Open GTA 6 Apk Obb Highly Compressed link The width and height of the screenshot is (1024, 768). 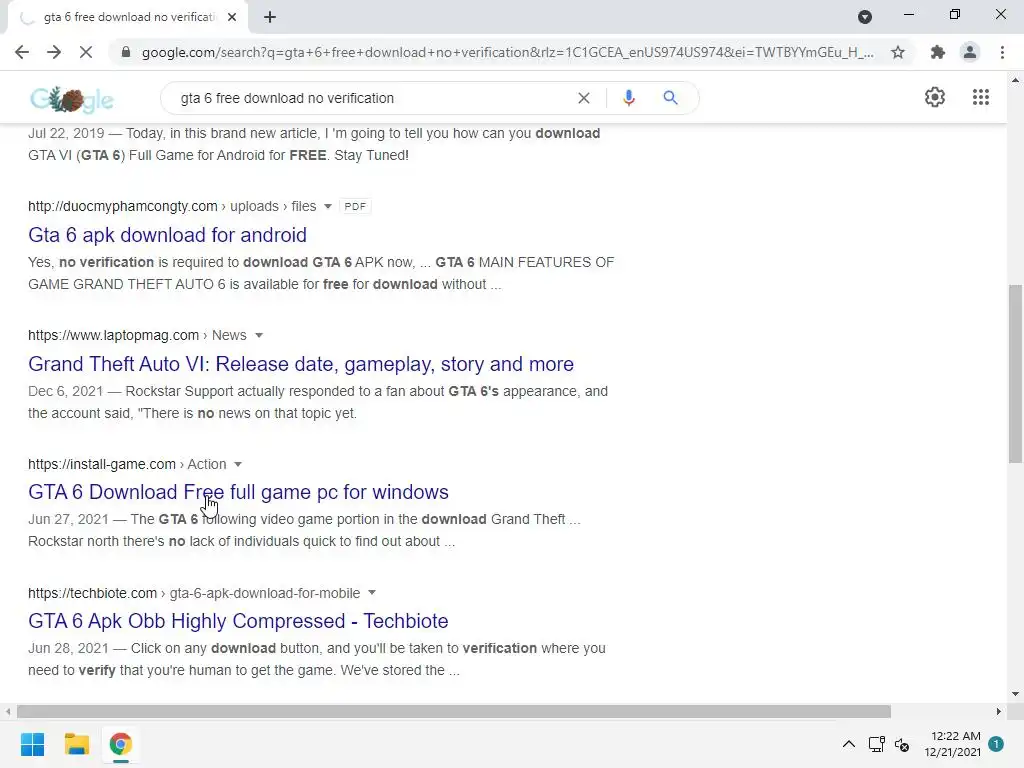238,620
